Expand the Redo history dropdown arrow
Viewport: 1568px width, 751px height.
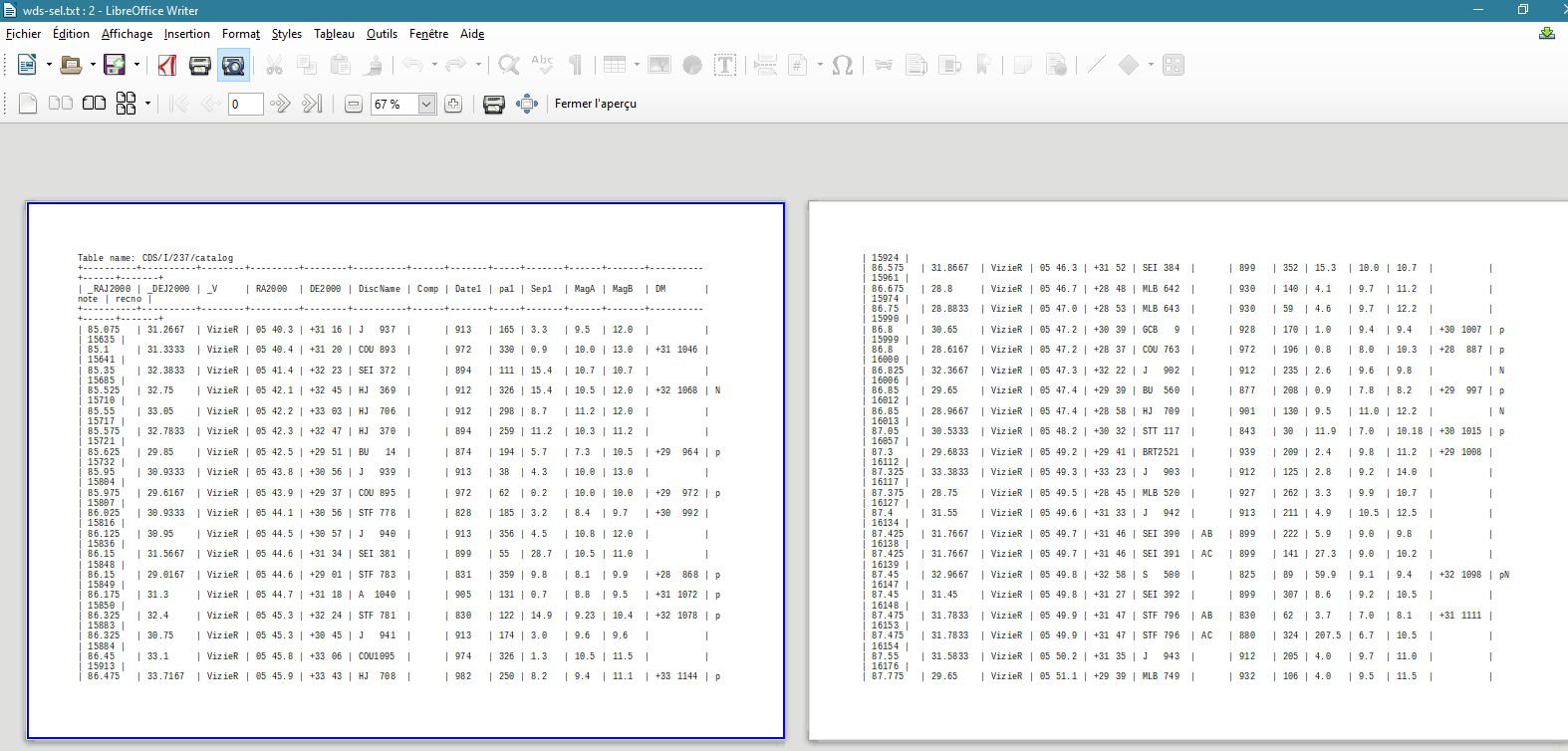click(478, 66)
